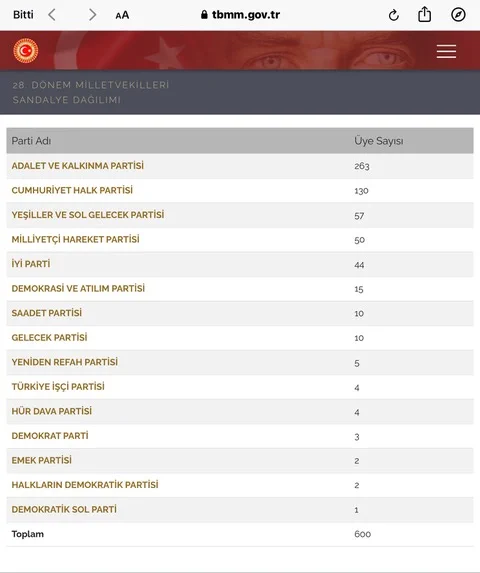Reload the page with refresh icon
Screen dimensions: 480x573
(393, 15)
